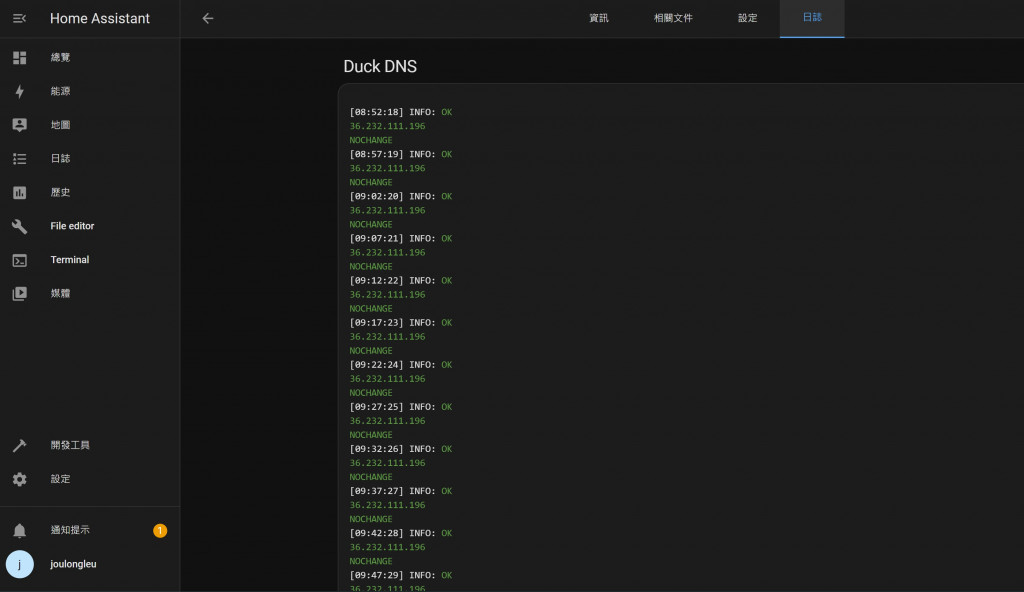Click the user avatar circle j

pos(20,564)
